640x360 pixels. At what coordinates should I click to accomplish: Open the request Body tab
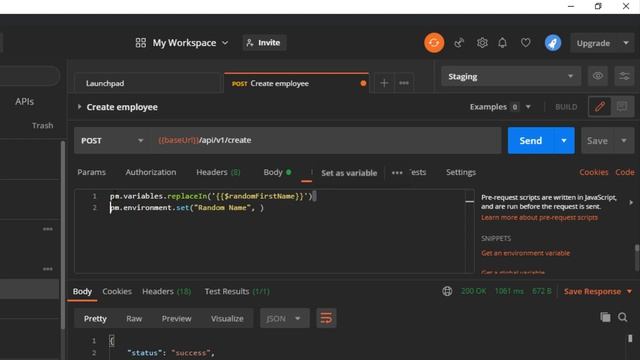click(x=277, y=172)
